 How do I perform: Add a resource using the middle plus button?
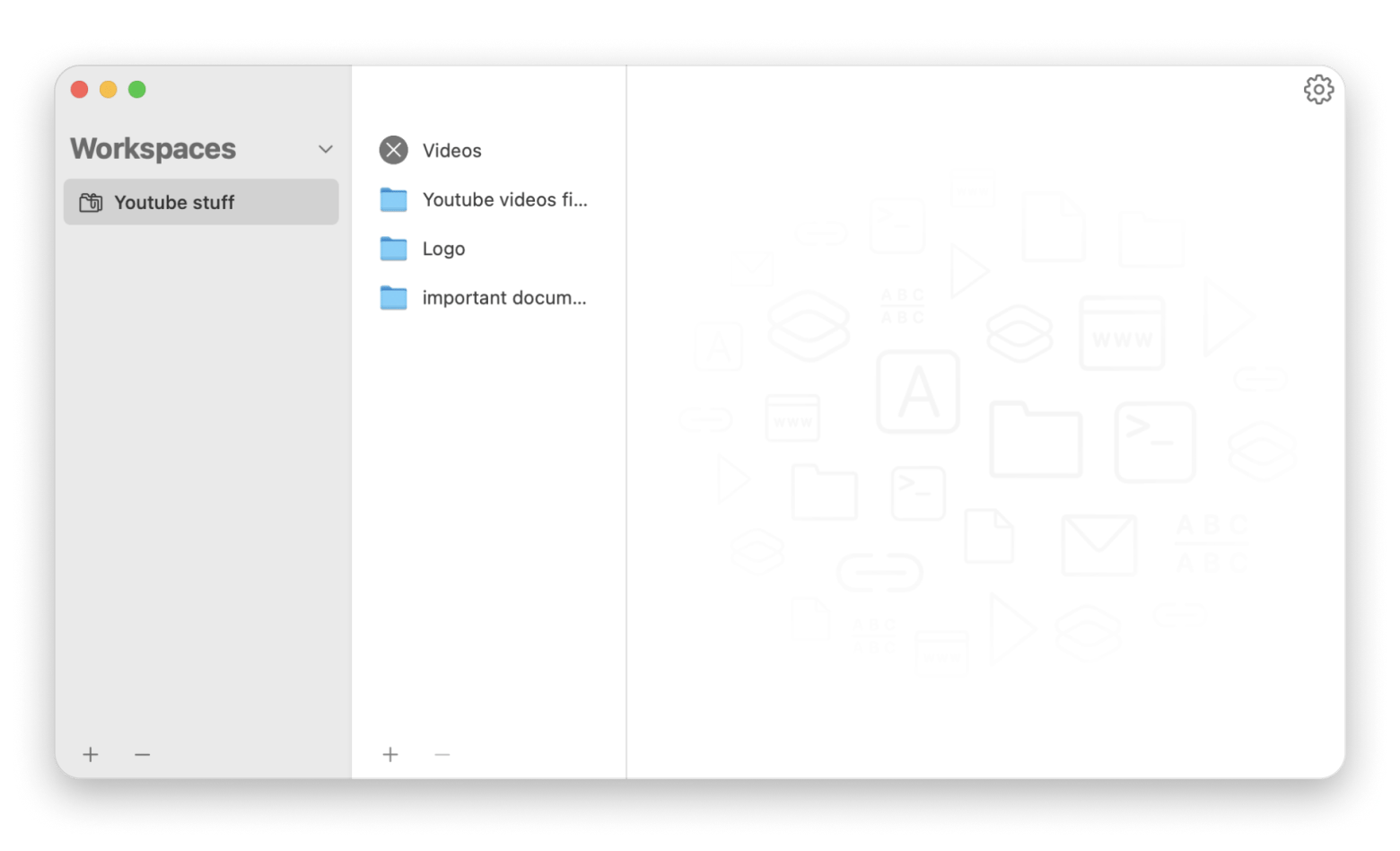[x=390, y=755]
